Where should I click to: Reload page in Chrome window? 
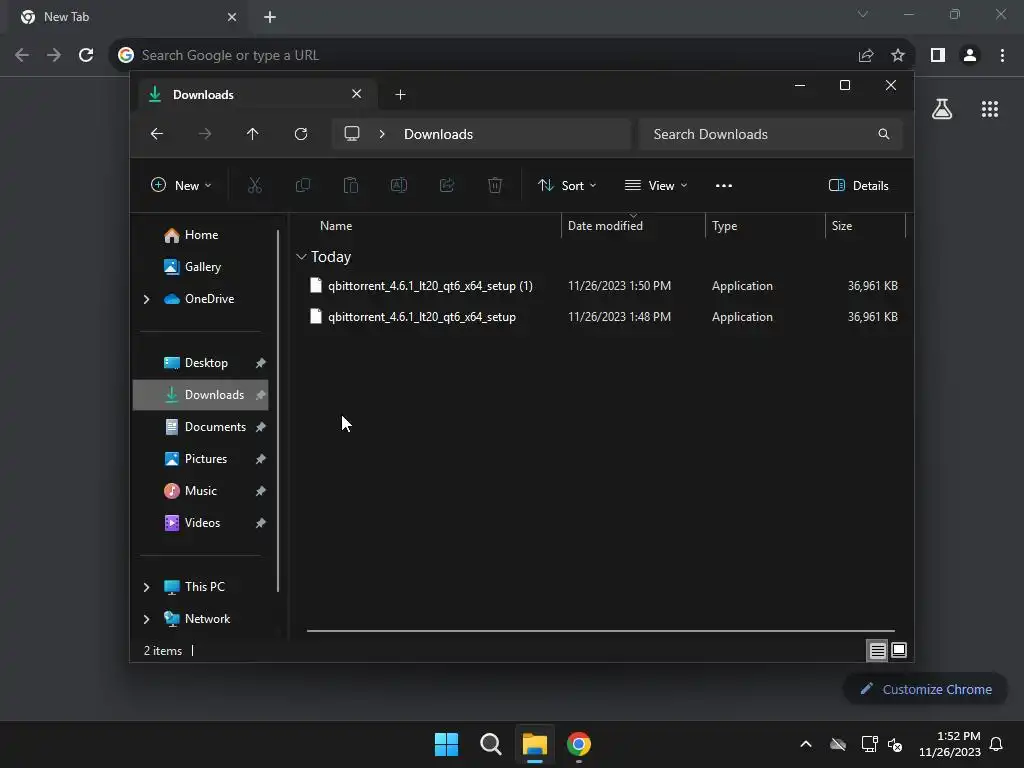click(86, 55)
